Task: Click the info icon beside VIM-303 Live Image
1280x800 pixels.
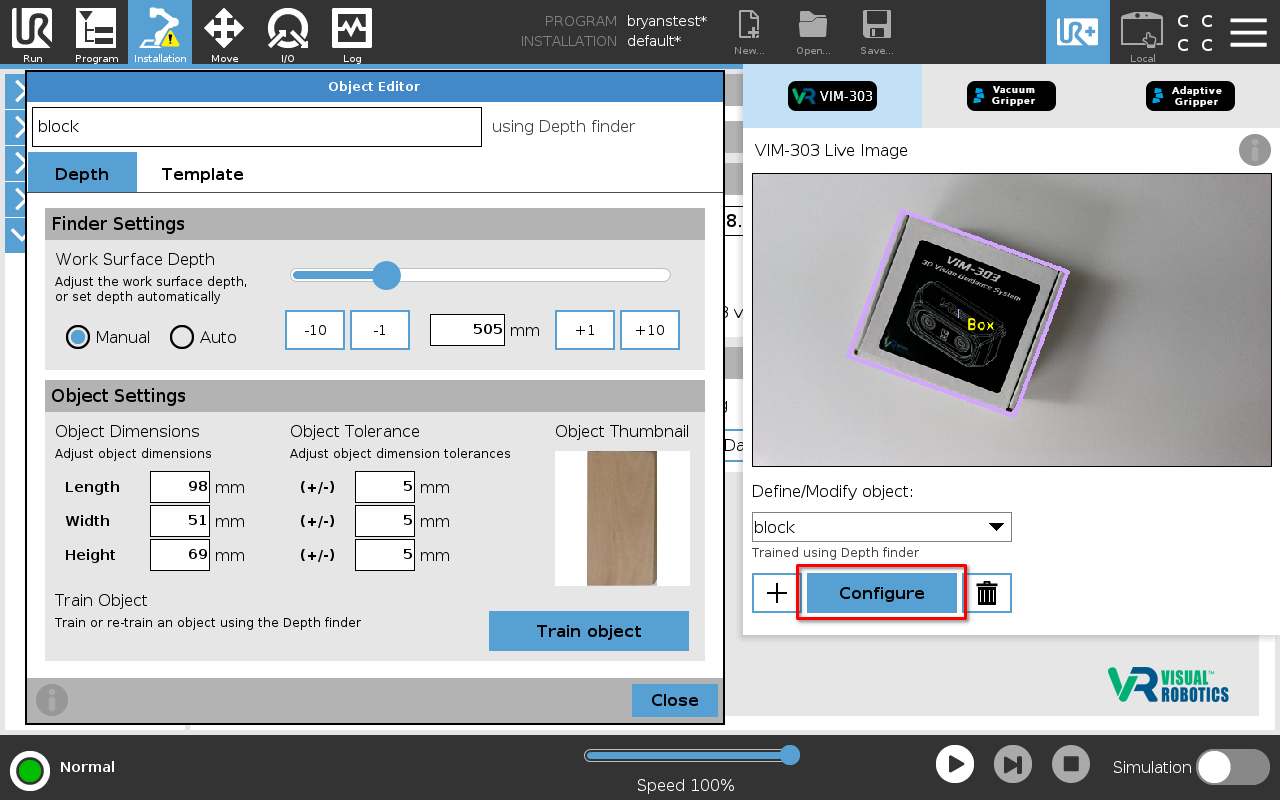Action: pyautogui.click(x=1255, y=150)
